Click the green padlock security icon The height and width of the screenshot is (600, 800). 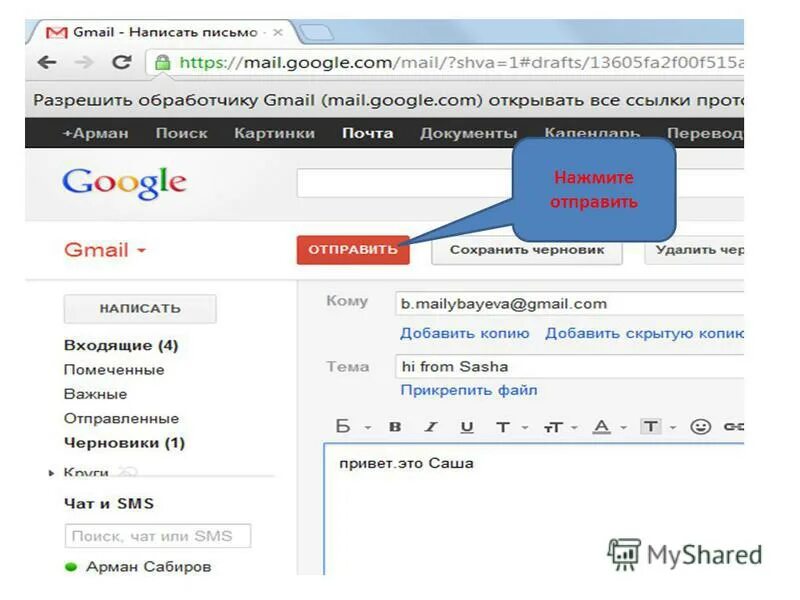[162, 62]
